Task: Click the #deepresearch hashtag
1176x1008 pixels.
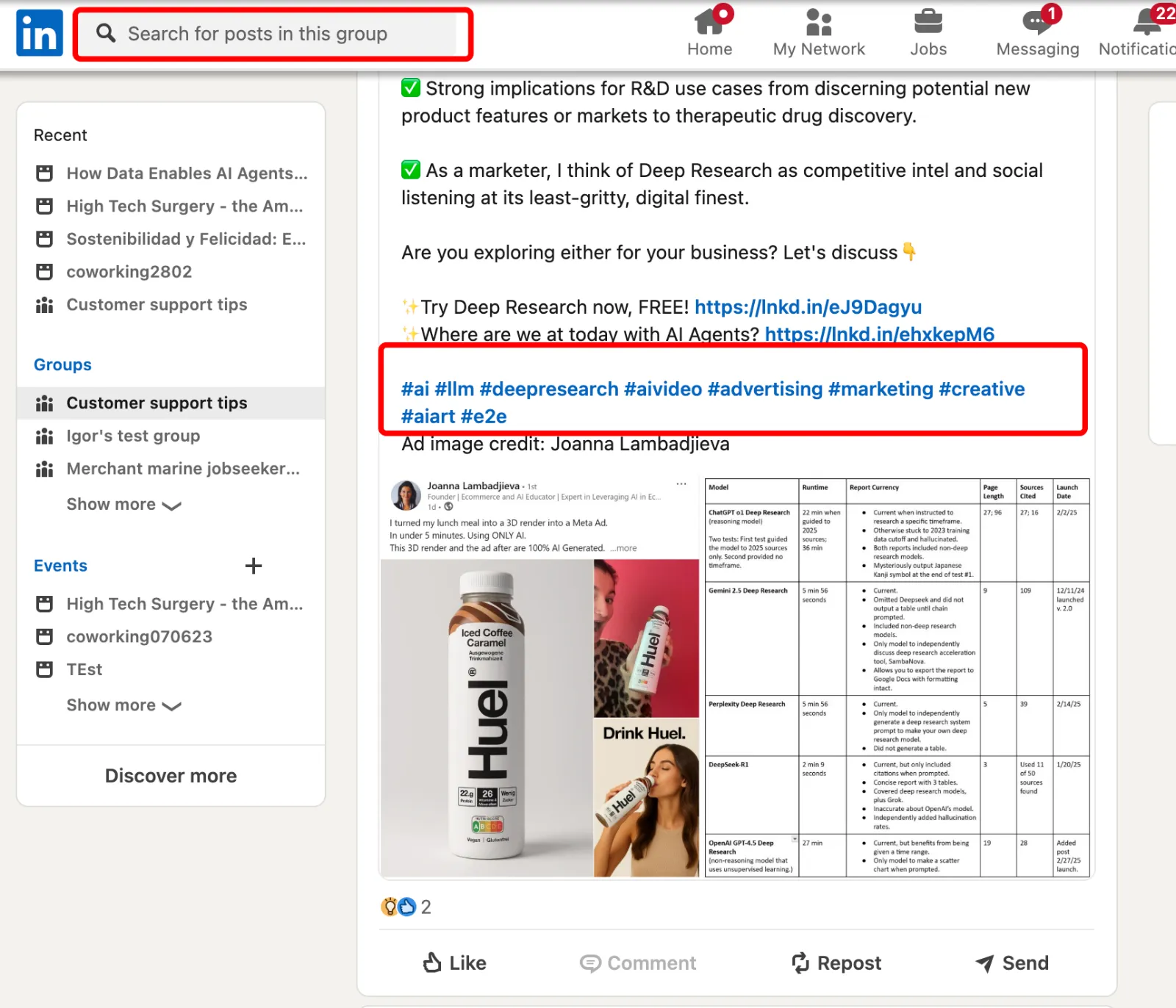Action: [549, 389]
